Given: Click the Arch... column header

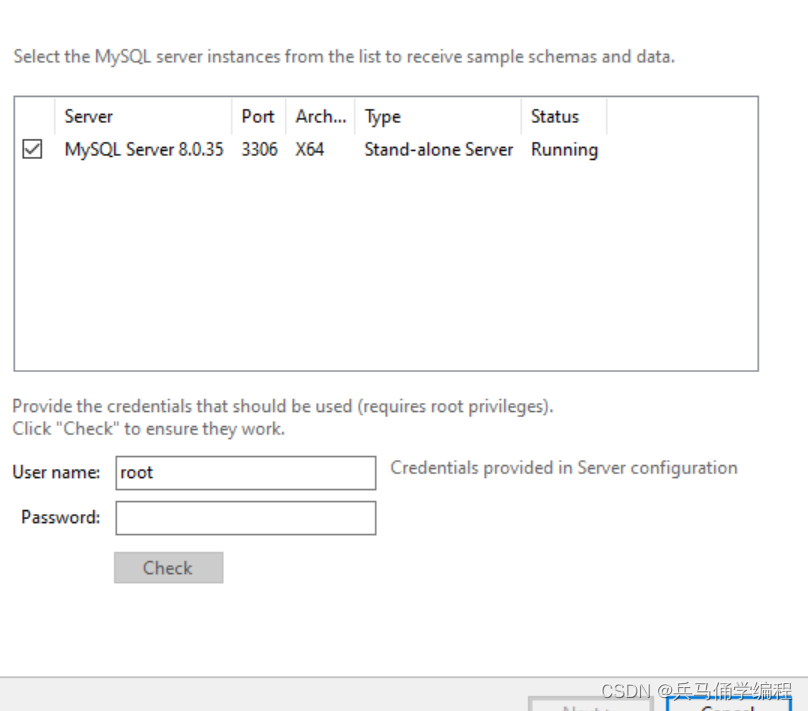Looking at the screenshot, I should tap(321, 116).
